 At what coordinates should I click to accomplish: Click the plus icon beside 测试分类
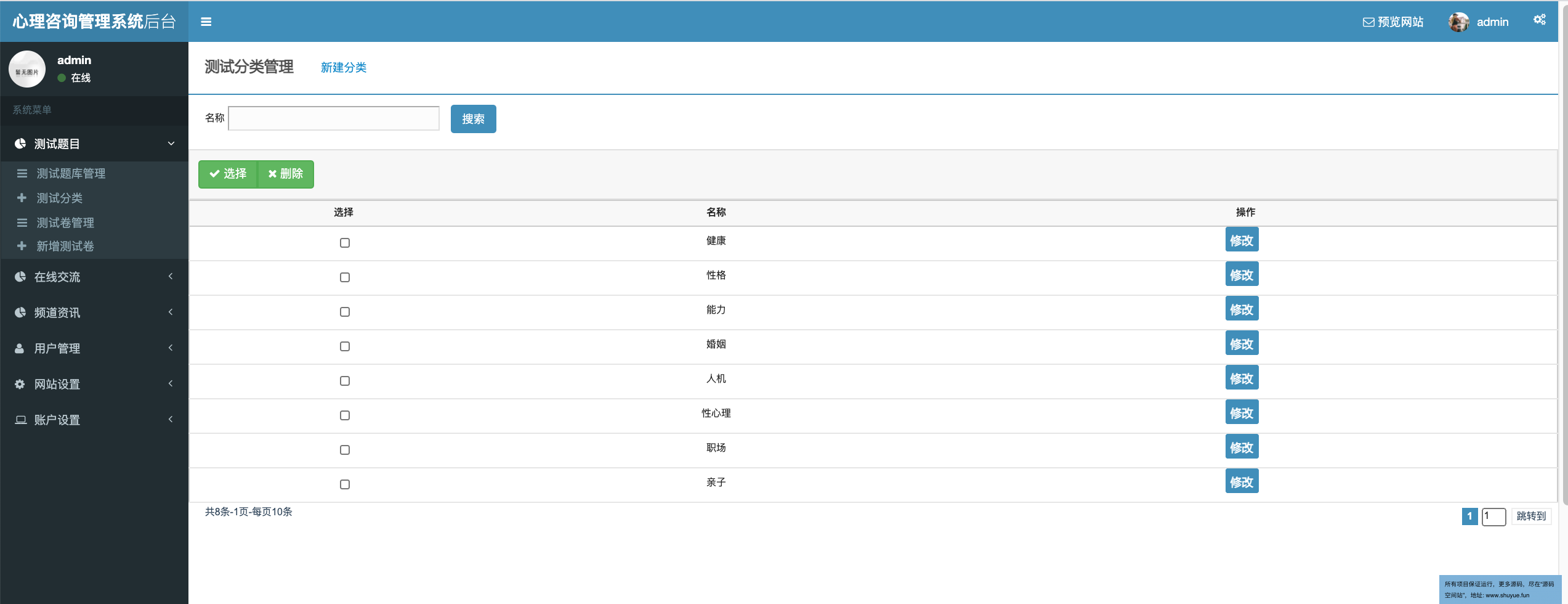pos(22,198)
